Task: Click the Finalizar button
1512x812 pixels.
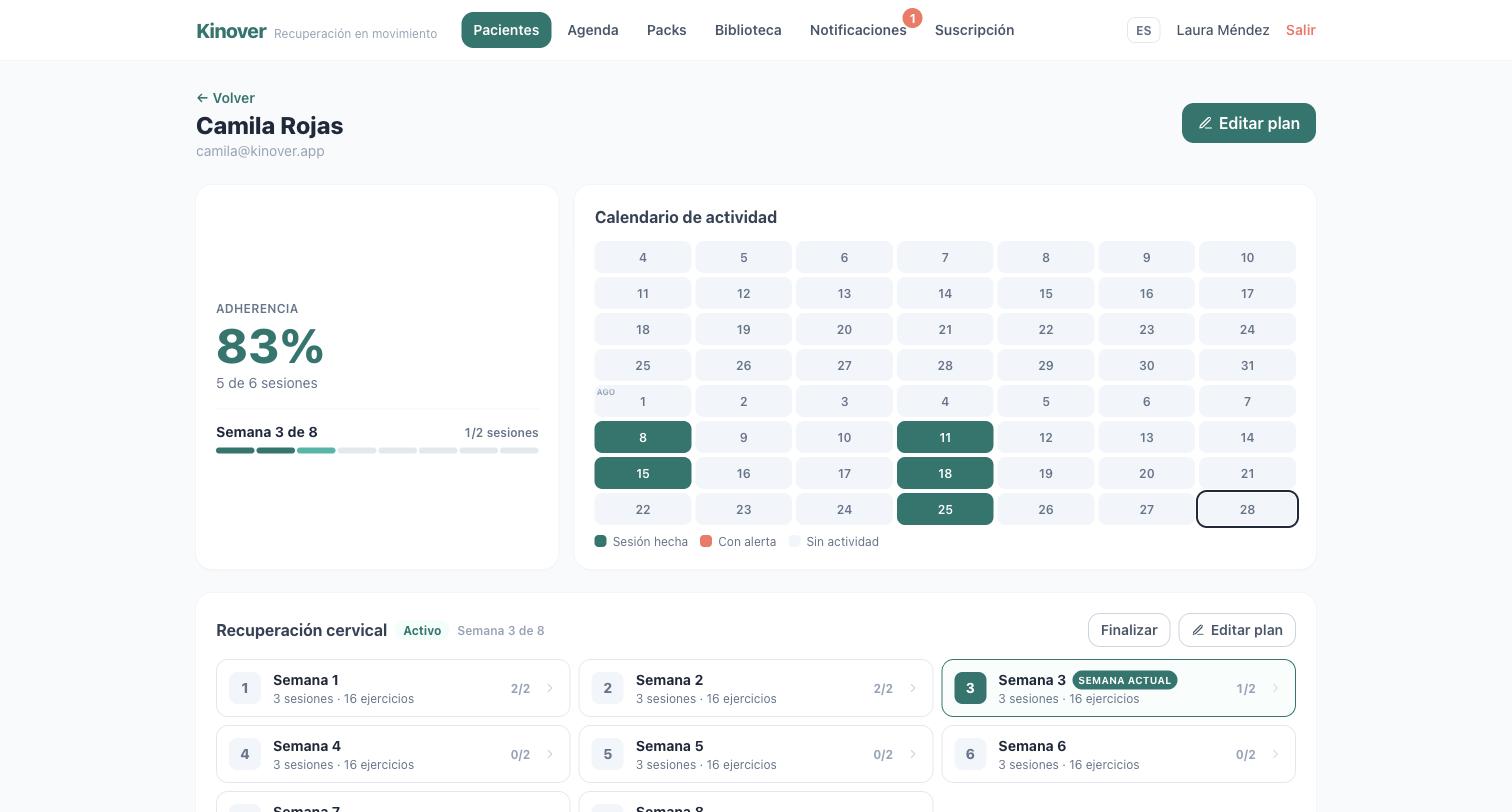Action: coord(1129,630)
